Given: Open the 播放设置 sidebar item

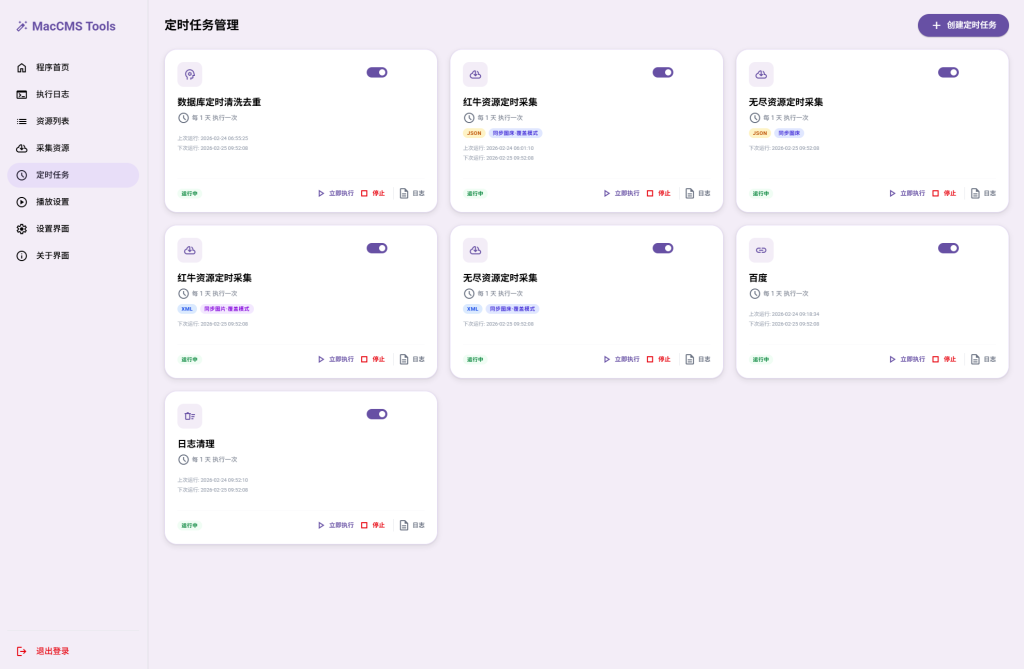Looking at the screenshot, I should [x=52, y=202].
